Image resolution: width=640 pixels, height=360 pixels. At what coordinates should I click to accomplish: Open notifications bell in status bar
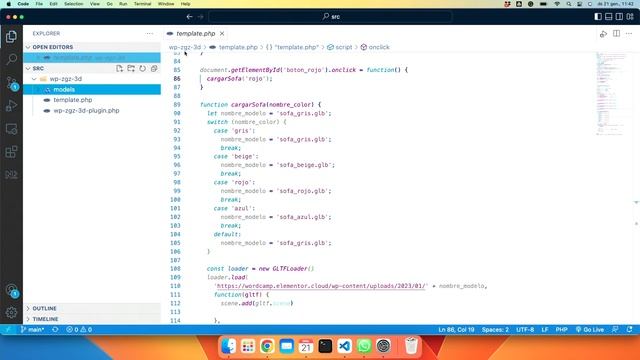[x=630, y=330]
